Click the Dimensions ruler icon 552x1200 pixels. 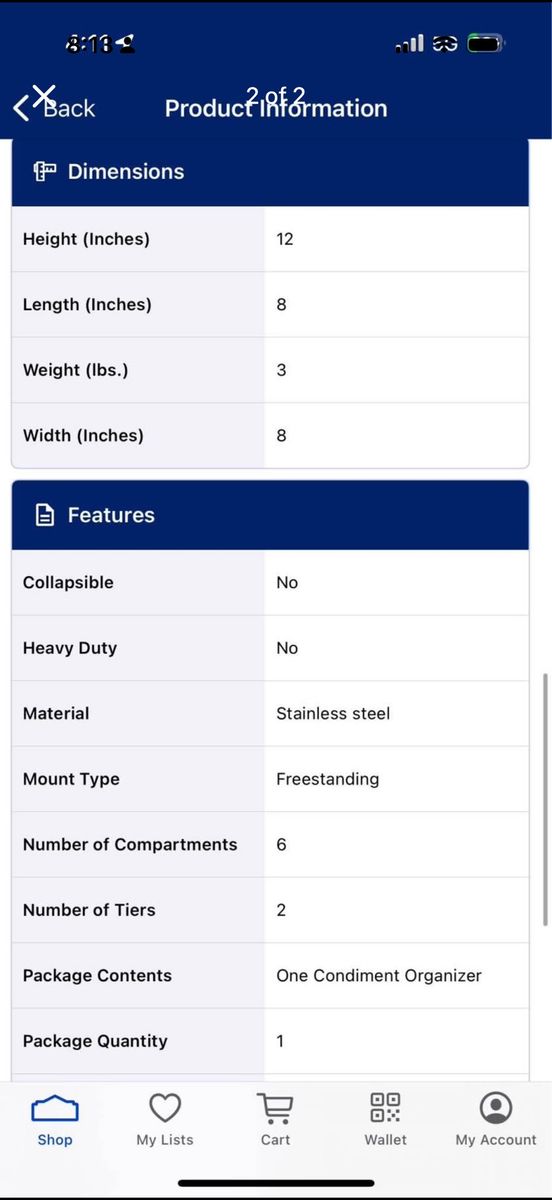coord(45,171)
